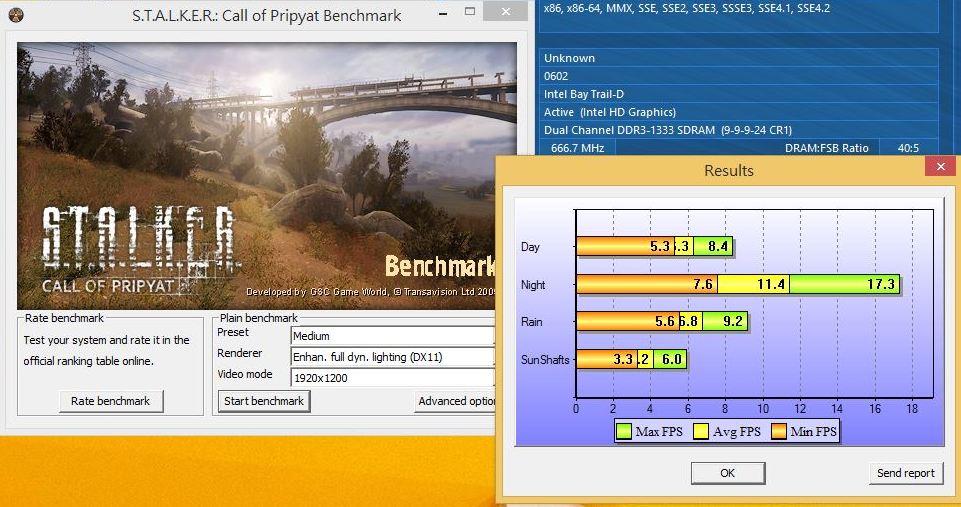
Task: Open Advanced options
Action: pos(455,401)
